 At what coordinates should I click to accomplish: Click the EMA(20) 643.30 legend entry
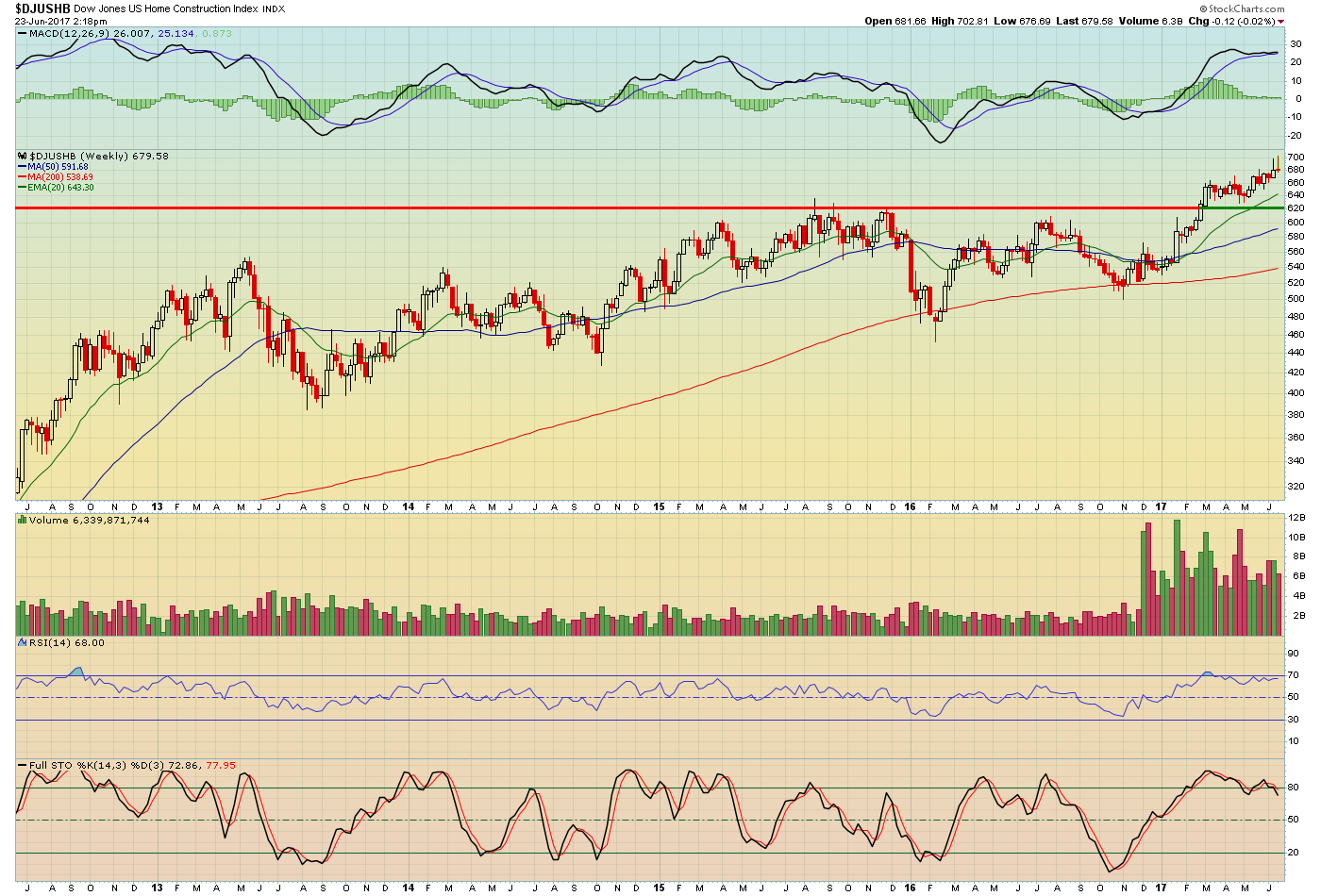coord(60,188)
